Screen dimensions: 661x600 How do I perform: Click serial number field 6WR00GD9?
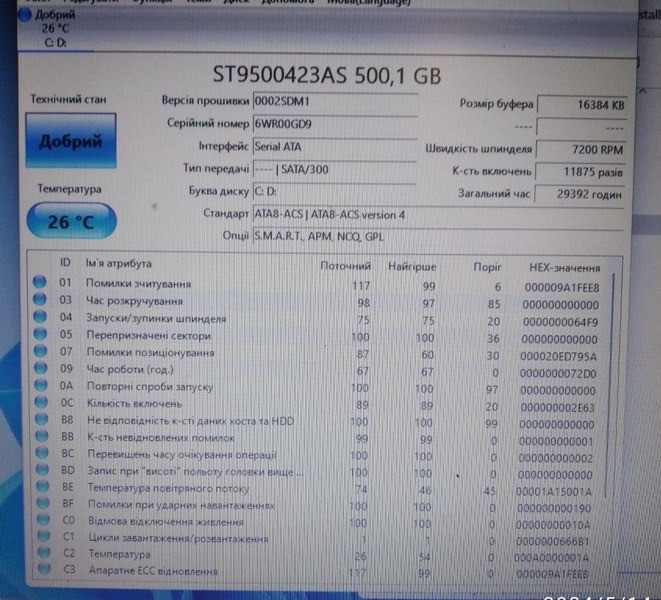pos(335,124)
